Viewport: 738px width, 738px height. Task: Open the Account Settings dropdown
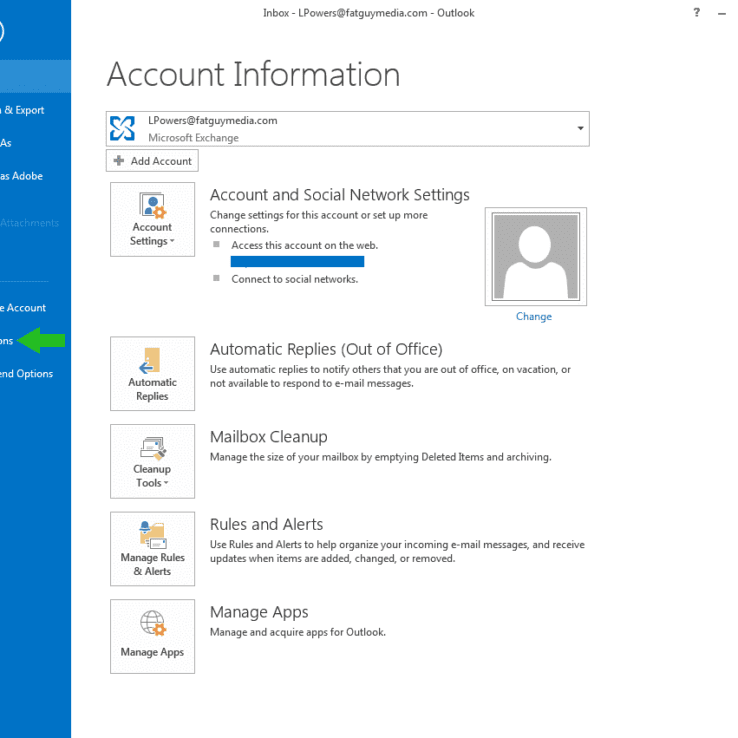152,219
